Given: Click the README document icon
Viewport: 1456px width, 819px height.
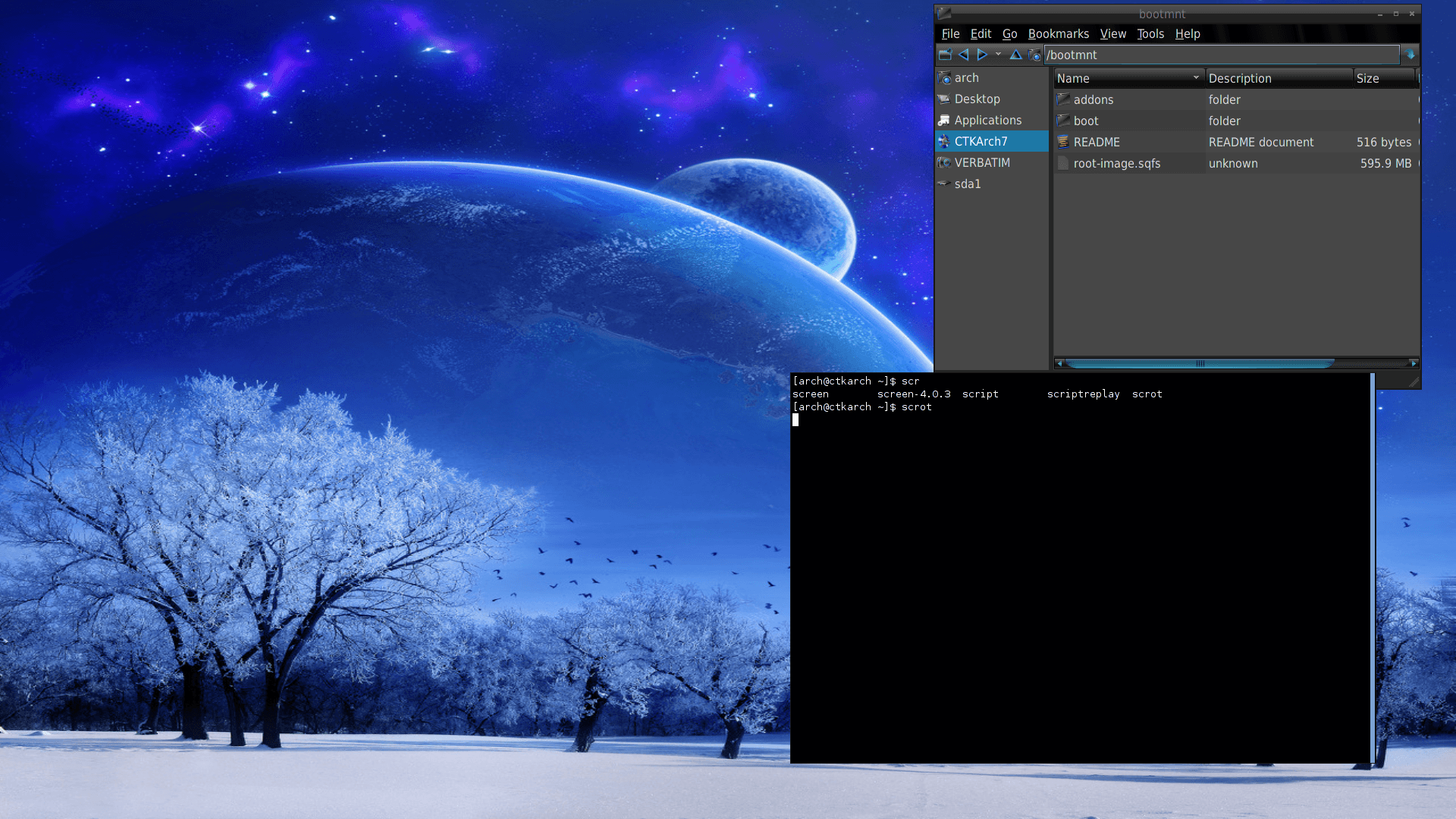Looking at the screenshot, I should (x=1063, y=142).
